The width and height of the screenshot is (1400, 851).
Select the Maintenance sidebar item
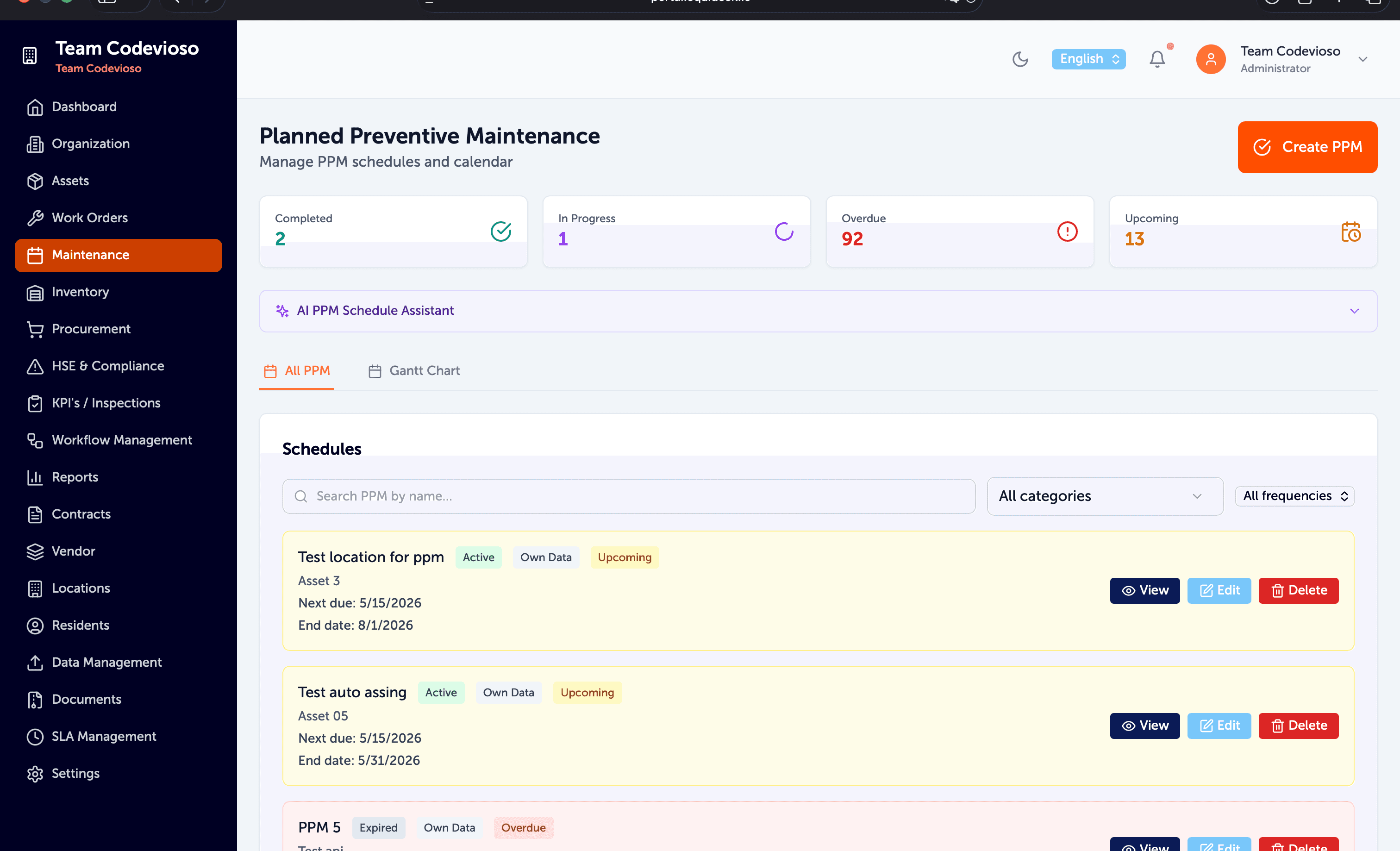coord(118,255)
